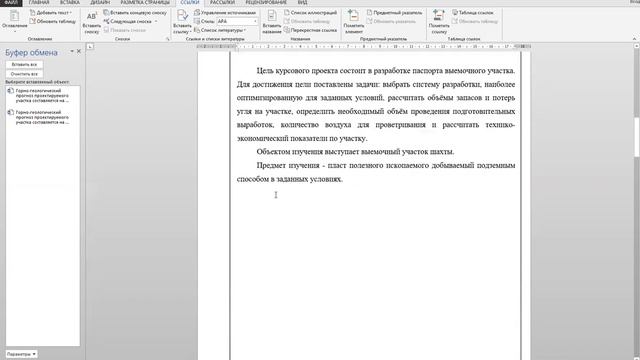Click Предметный указатель insert index button

pos(394,13)
